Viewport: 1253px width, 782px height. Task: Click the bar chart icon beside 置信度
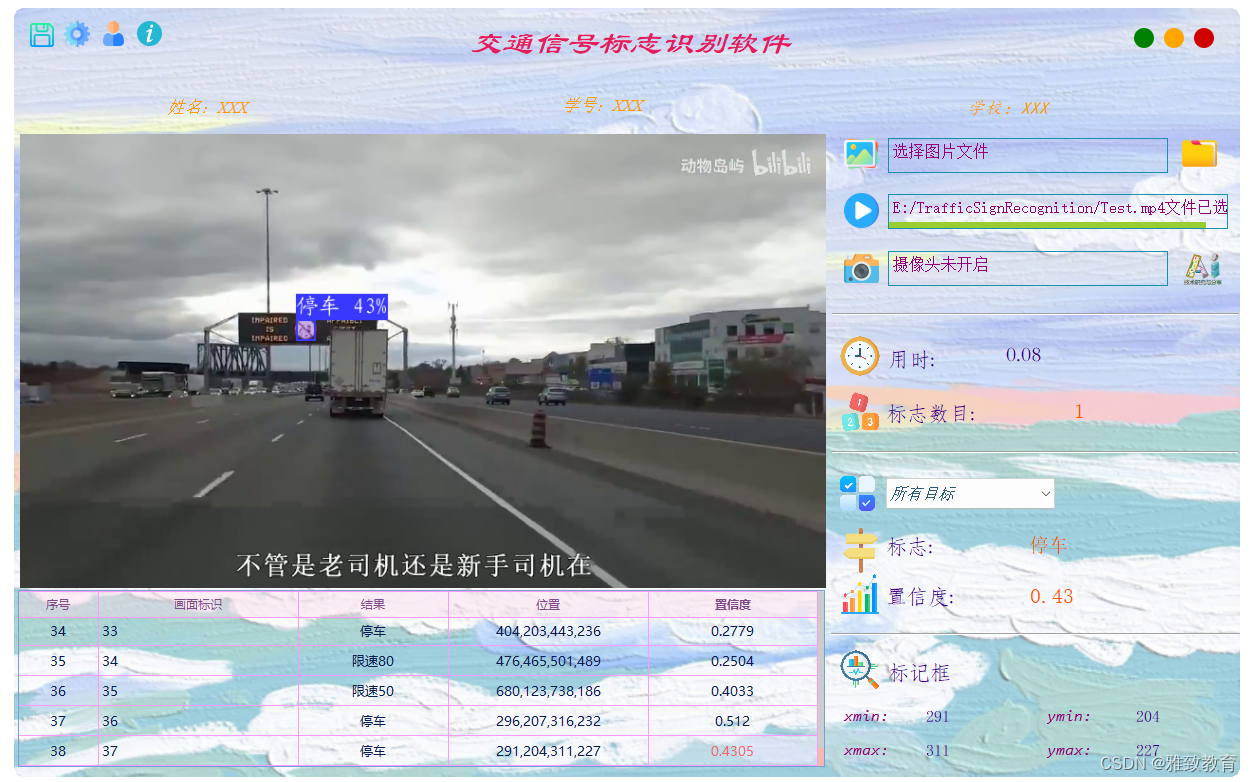tap(860, 595)
